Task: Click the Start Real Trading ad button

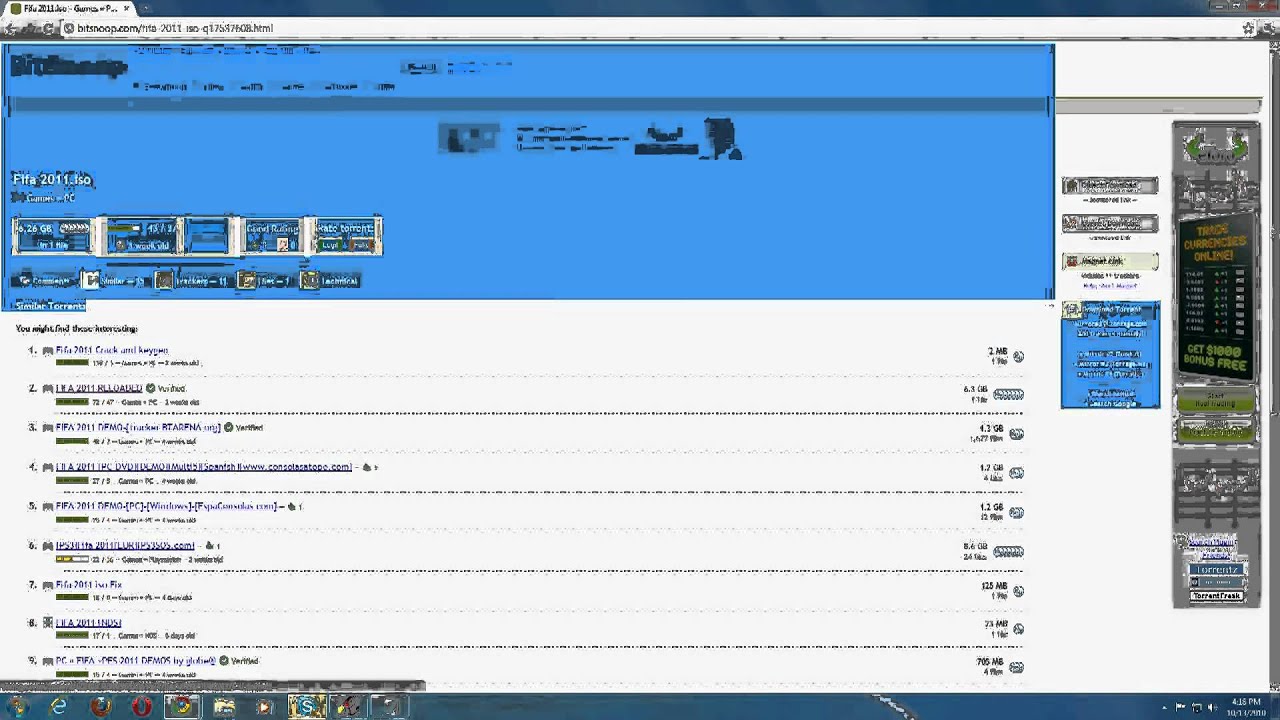Action: coord(1216,400)
